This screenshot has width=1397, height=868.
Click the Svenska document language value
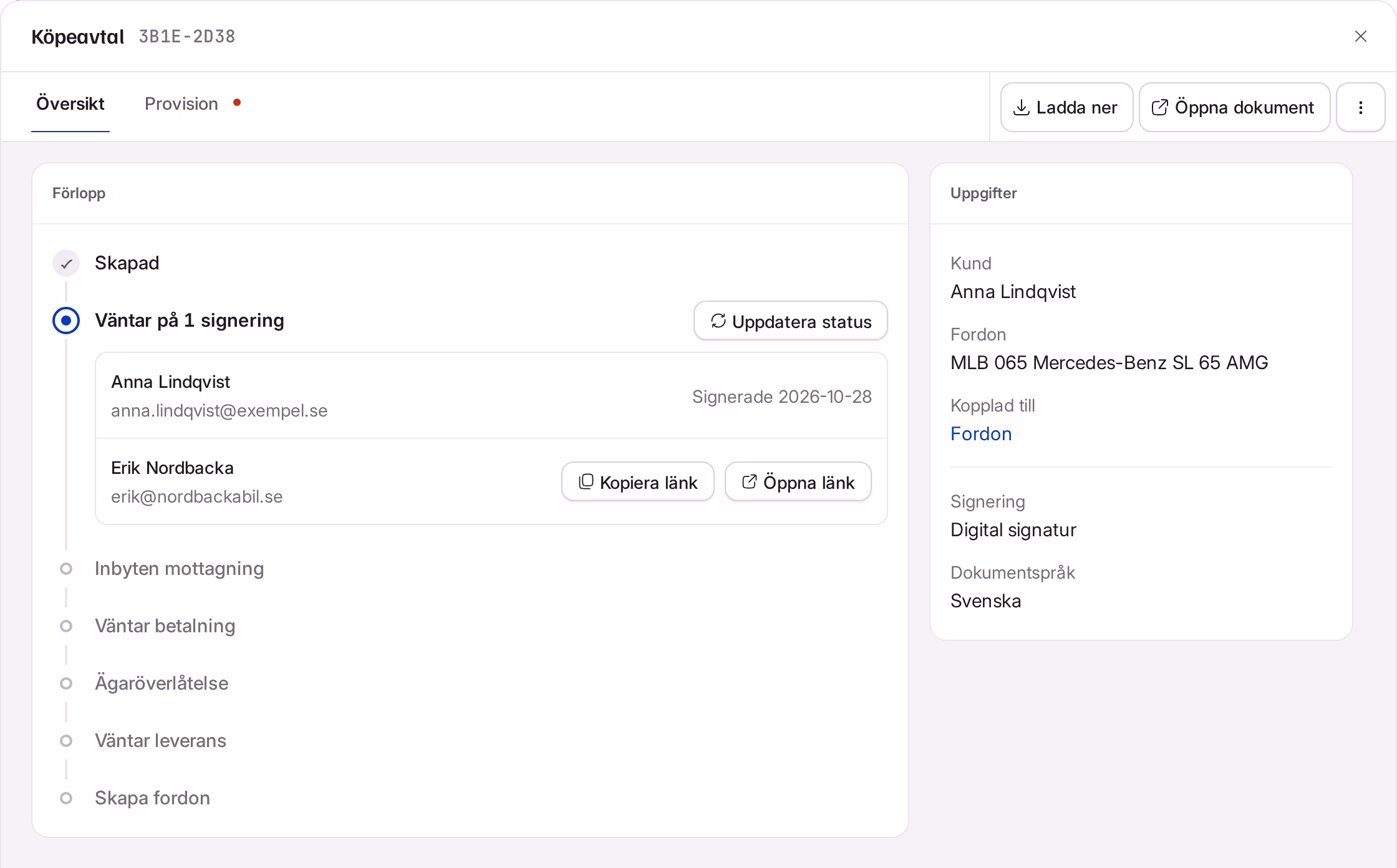click(x=985, y=601)
